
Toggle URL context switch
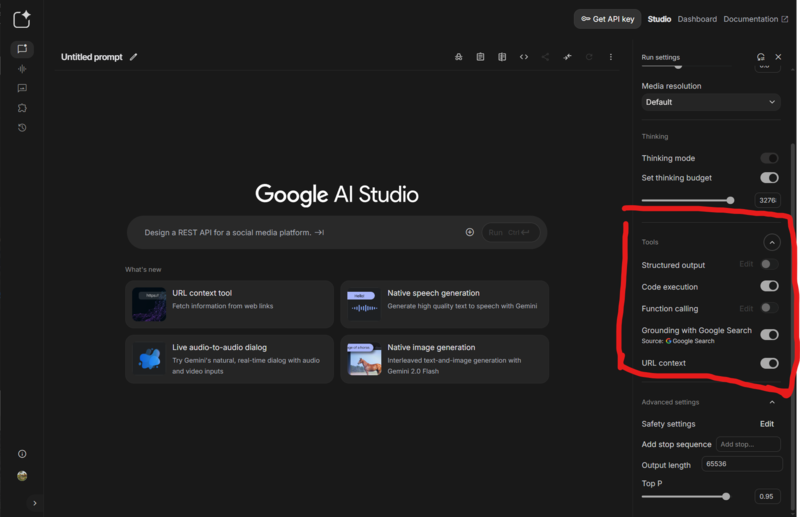point(769,363)
